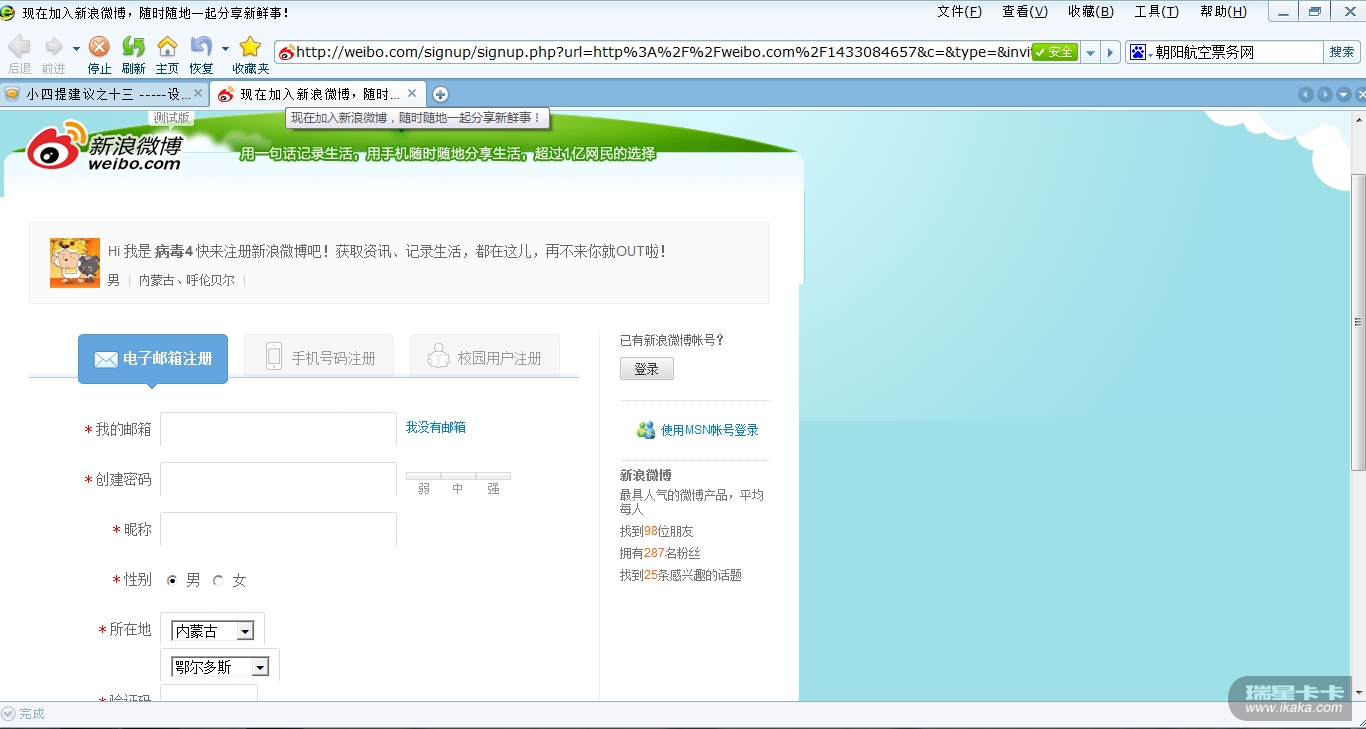Close the 现在加入新浪微博 tab

coord(412,93)
